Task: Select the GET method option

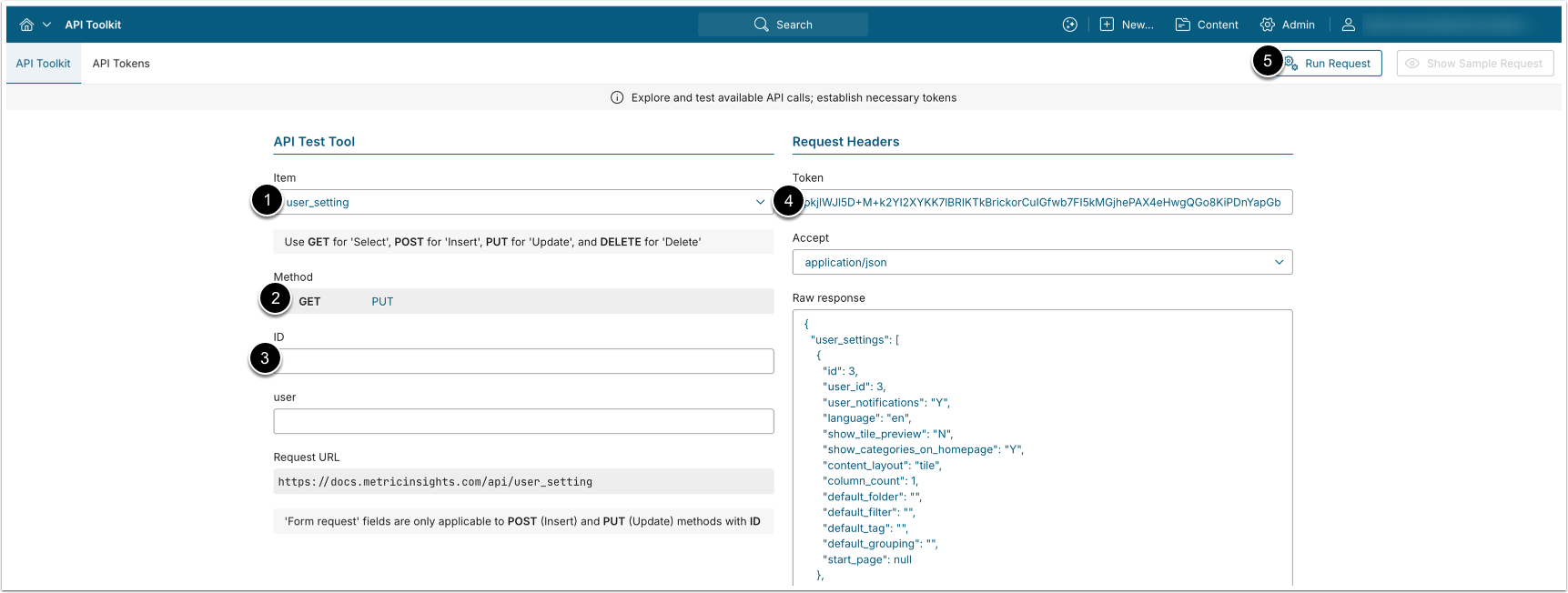Action: (x=309, y=302)
